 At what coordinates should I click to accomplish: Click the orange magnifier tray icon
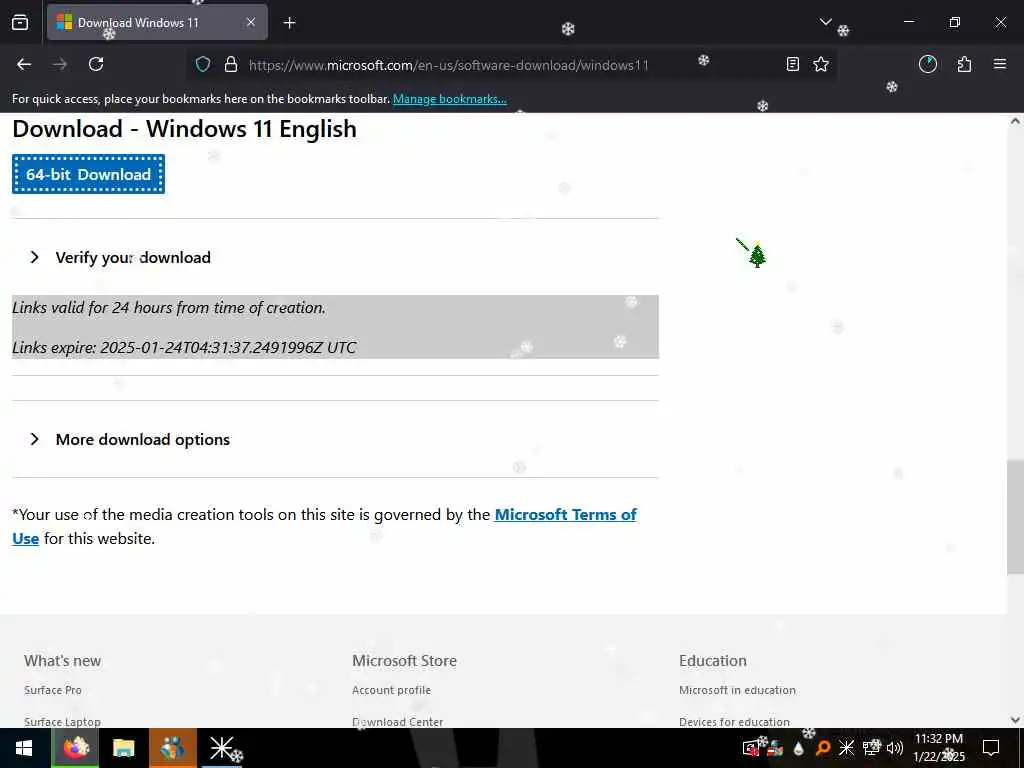point(823,748)
